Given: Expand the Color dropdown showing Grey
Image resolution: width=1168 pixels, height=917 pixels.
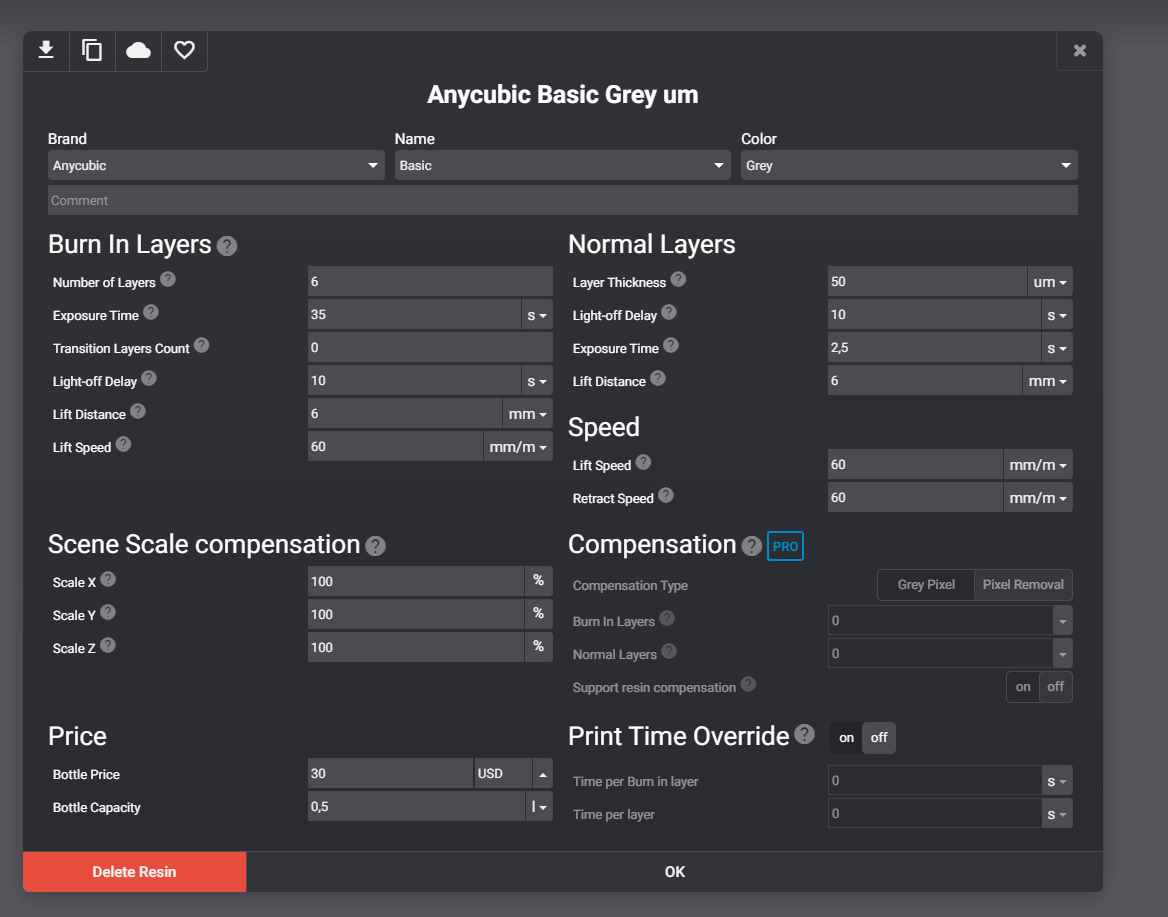Looking at the screenshot, I should [x=908, y=165].
